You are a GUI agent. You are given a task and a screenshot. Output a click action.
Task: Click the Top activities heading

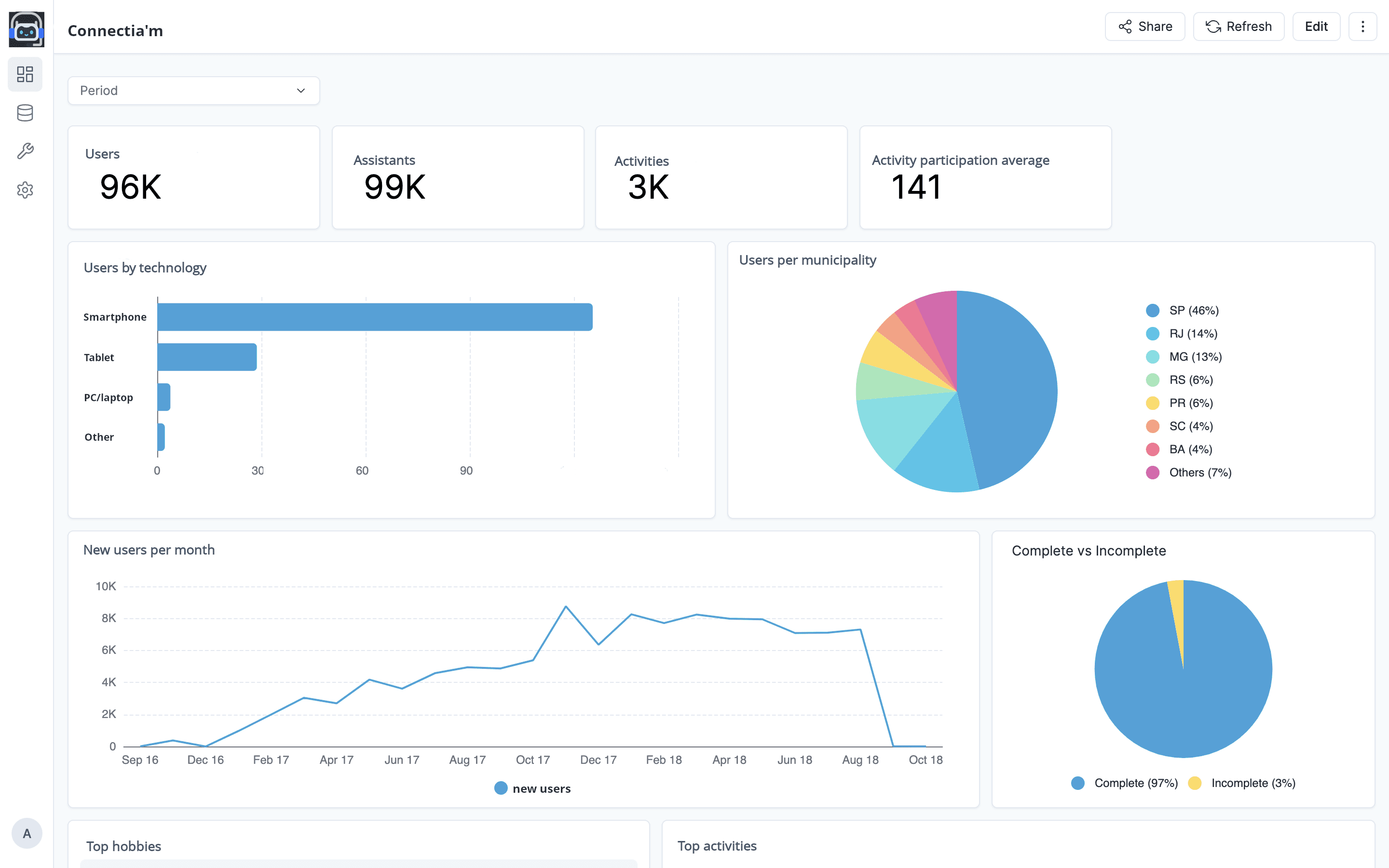click(x=717, y=846)
